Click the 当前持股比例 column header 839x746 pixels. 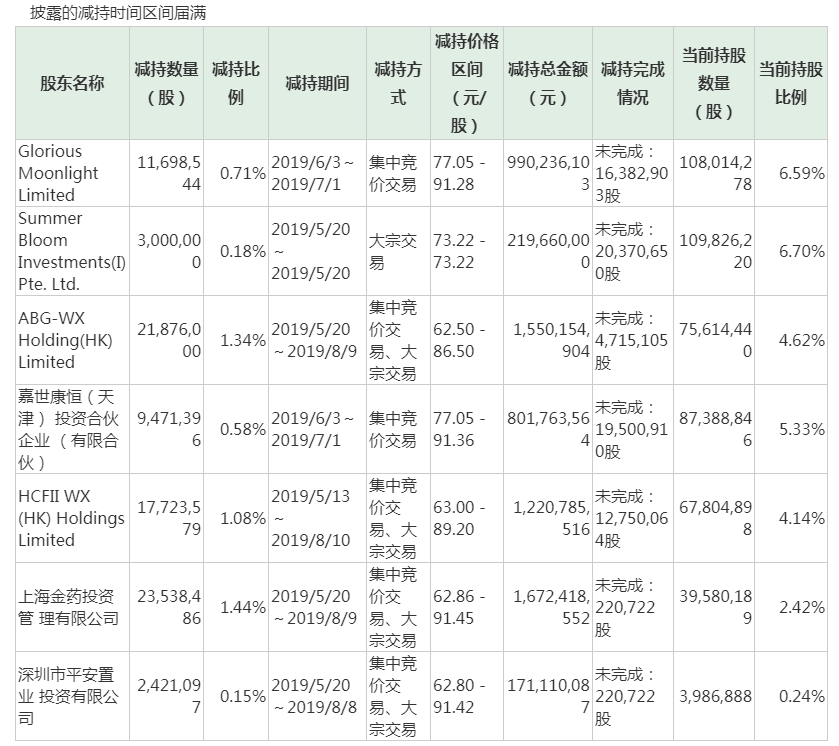pyautogui.click(x=791, y=83)
